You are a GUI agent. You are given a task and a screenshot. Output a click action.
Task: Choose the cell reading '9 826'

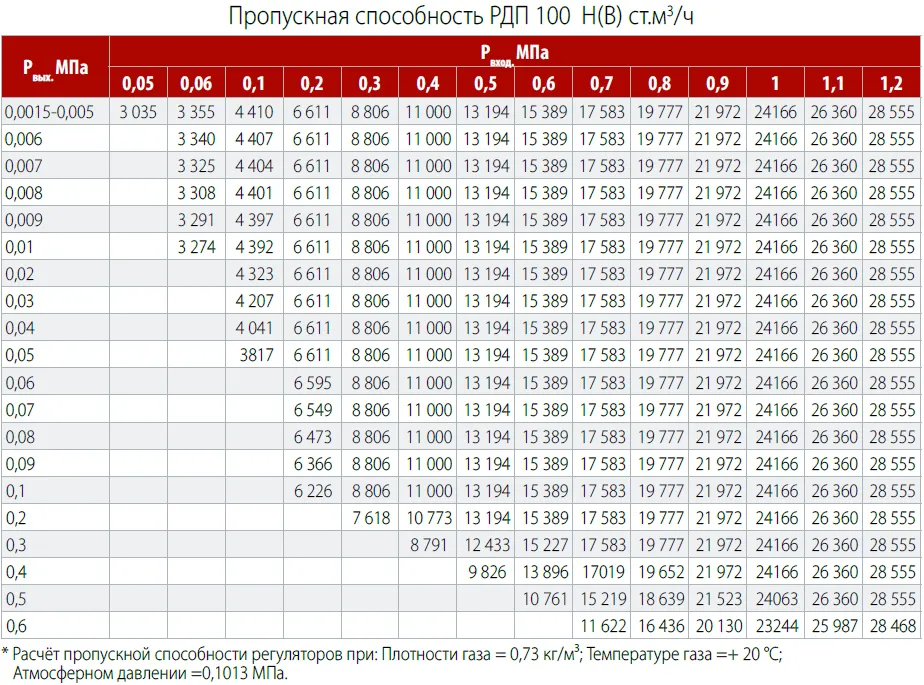point(487,572)
